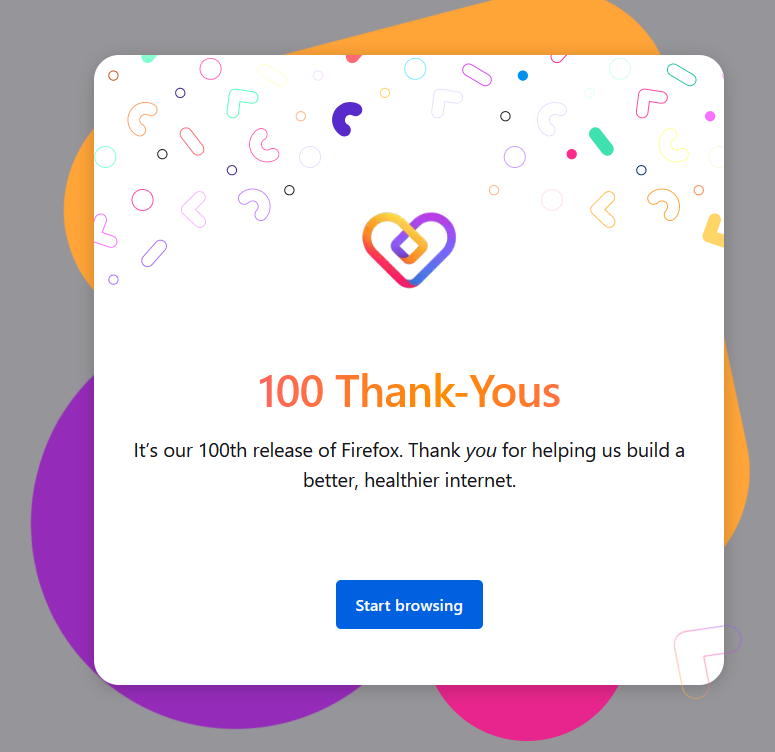The height and width of the screenshot is (752, 775).
Task: Click the italic word "you"
Action: click(x=481, y=450)
